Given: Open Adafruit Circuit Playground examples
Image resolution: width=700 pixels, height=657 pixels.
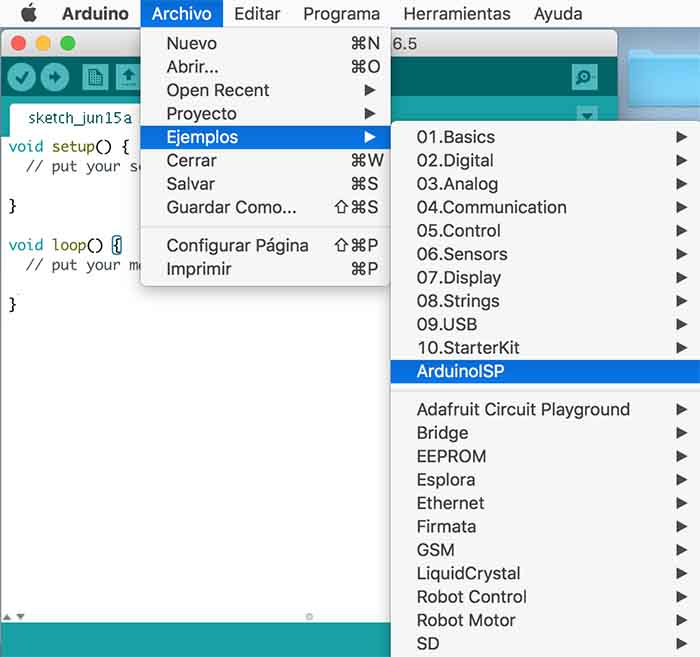Looking at the screenshot, I should coord(545,409).
